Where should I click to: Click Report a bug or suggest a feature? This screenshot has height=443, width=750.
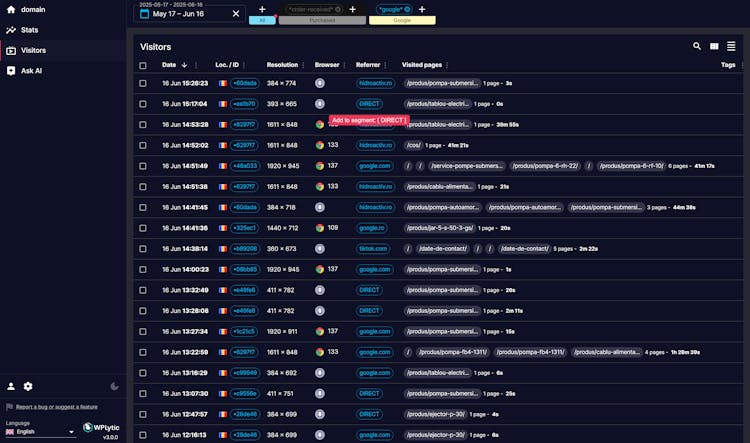point(56,407)
